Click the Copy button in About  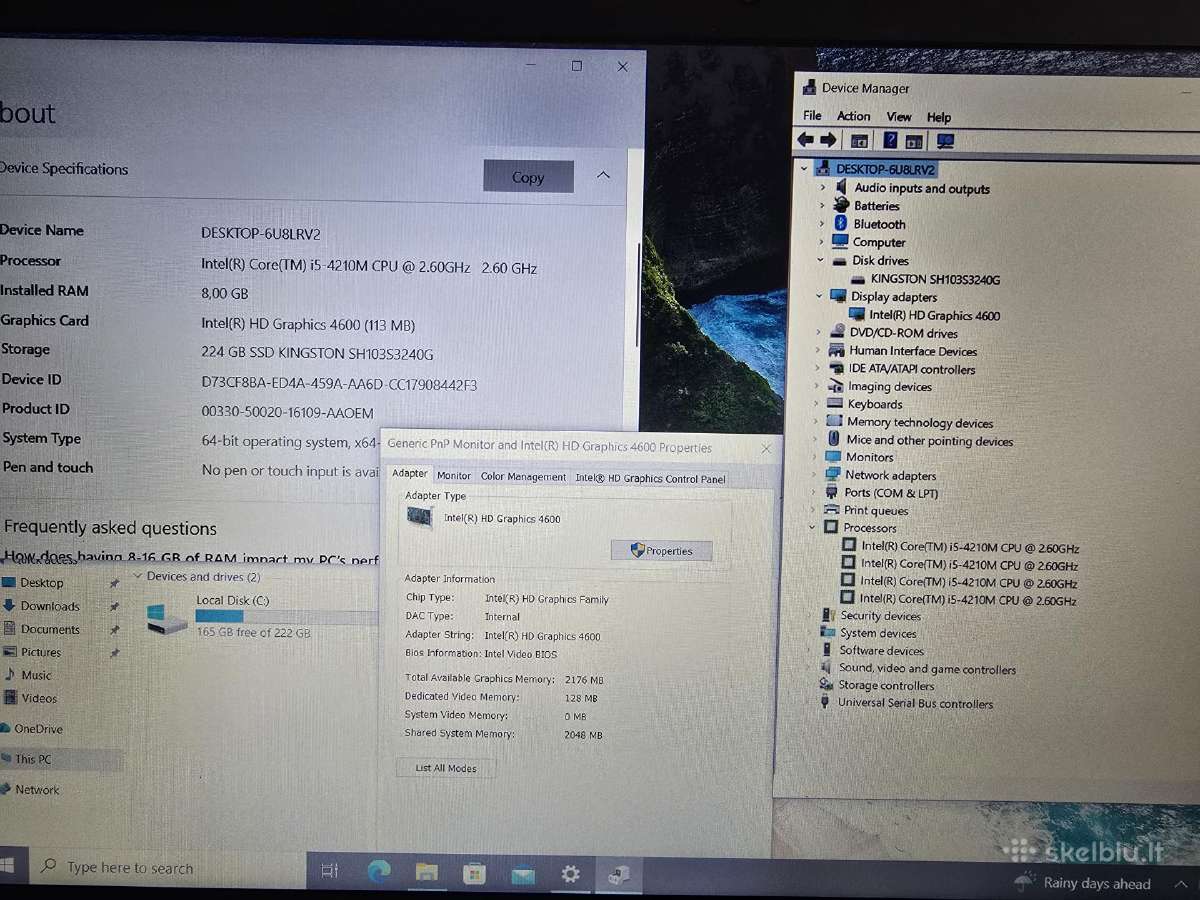pos(528,177)
